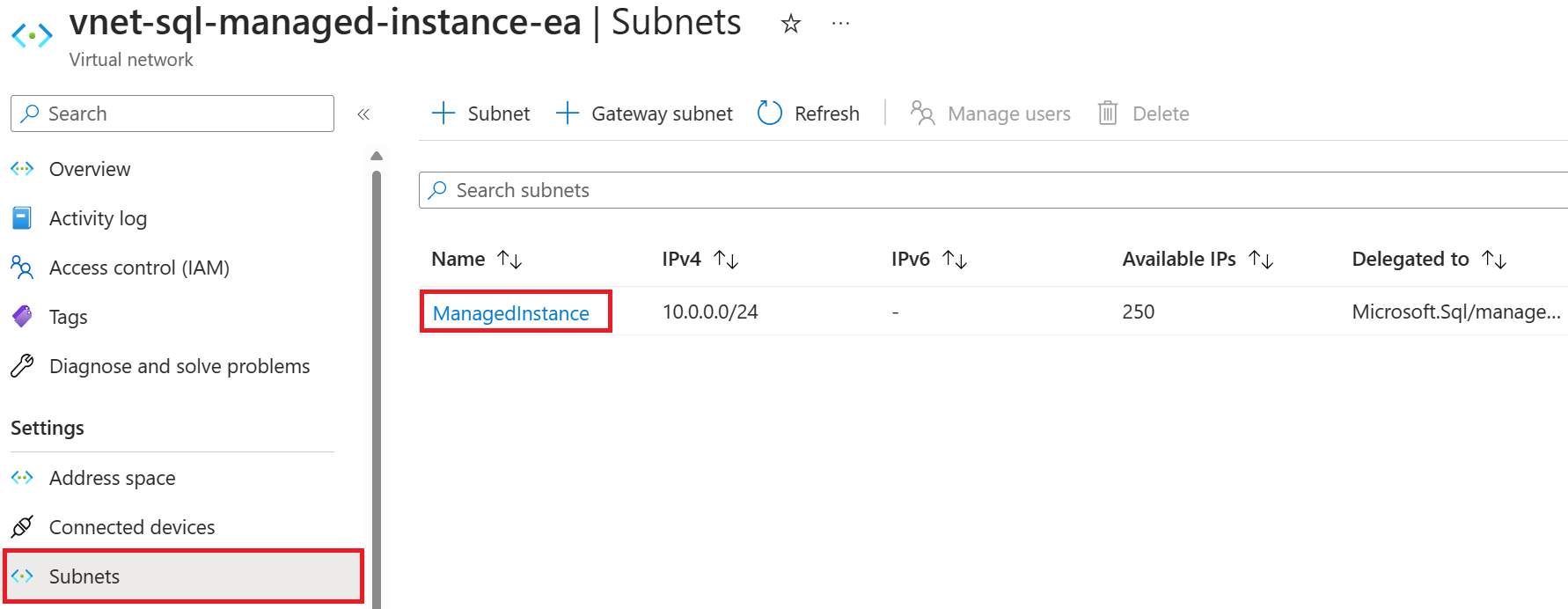1568x609 pixels.
Task: Click the Diagnose and solve problems wrench icon
Action: pos(22,366)
